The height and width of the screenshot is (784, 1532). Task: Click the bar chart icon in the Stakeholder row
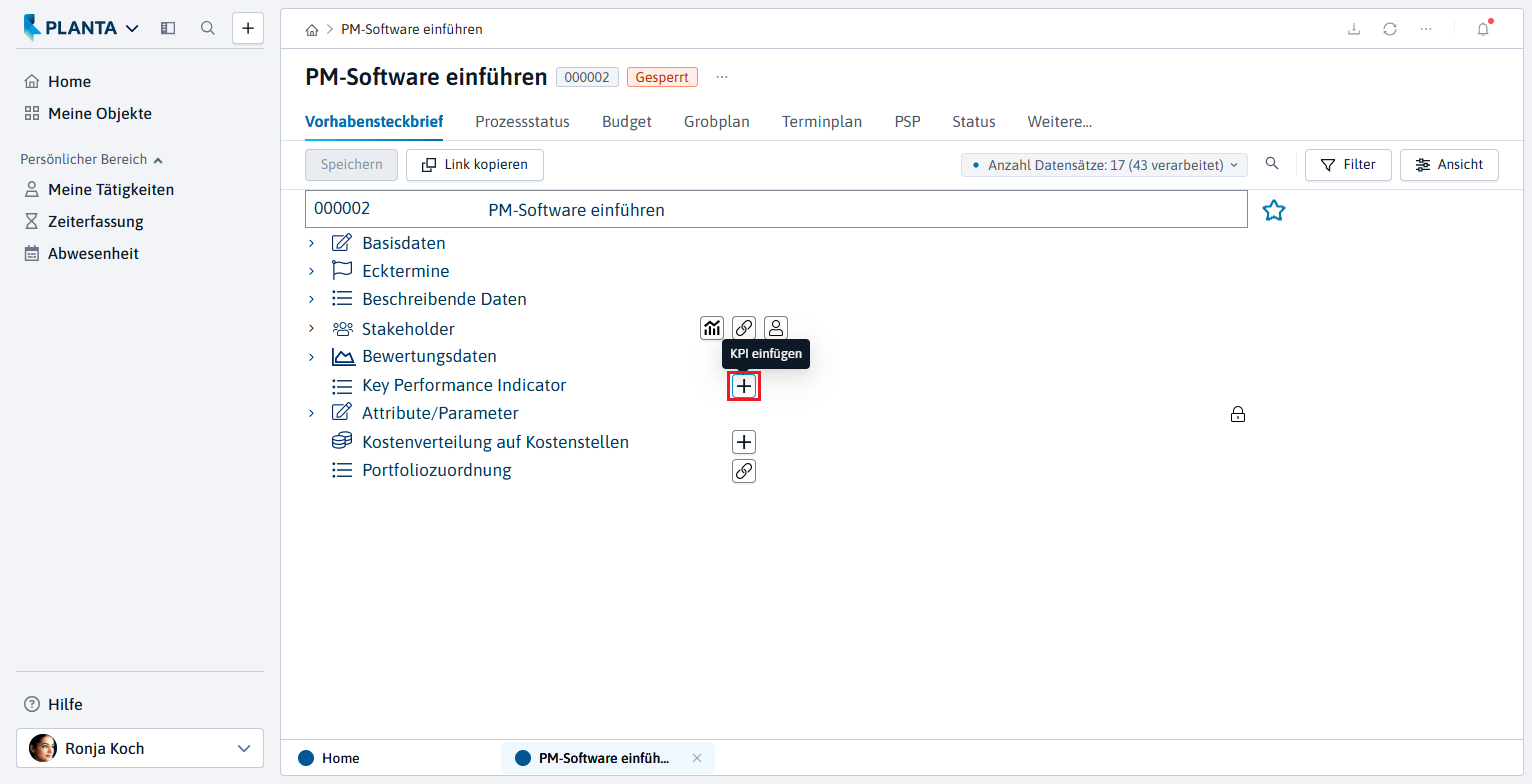point(712,328)
